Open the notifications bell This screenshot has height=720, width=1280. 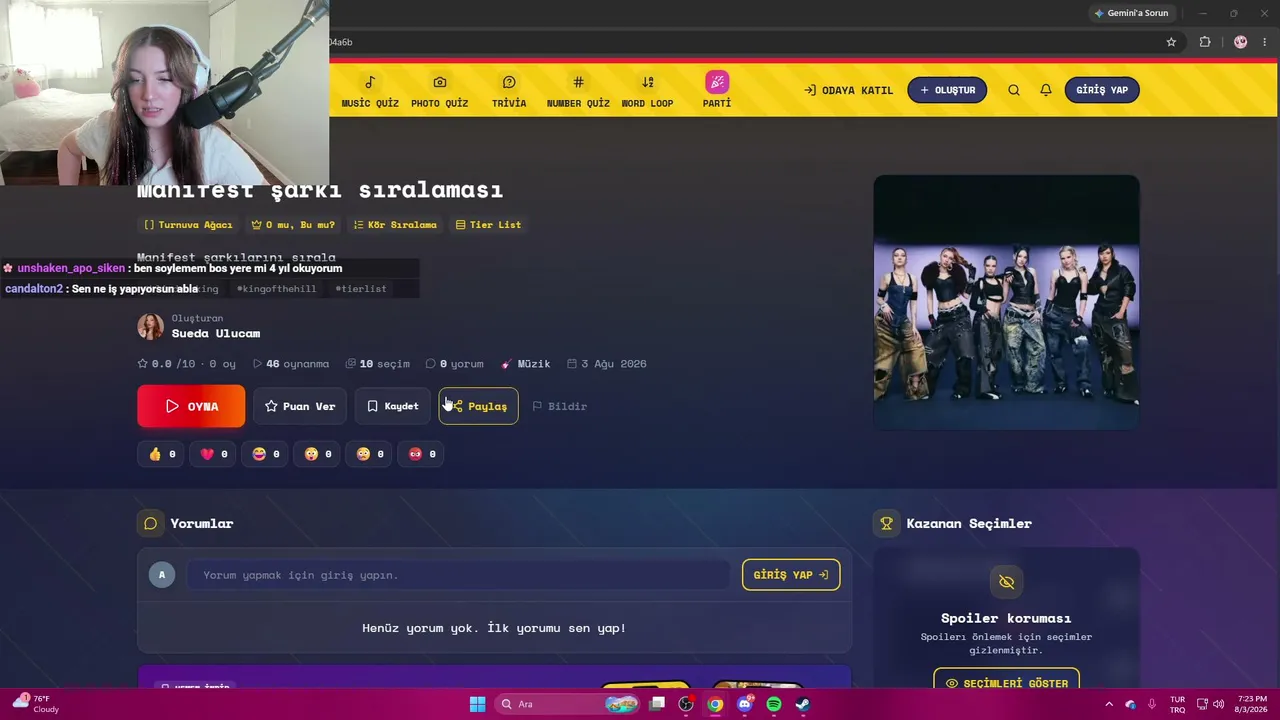pos(1046,90)
